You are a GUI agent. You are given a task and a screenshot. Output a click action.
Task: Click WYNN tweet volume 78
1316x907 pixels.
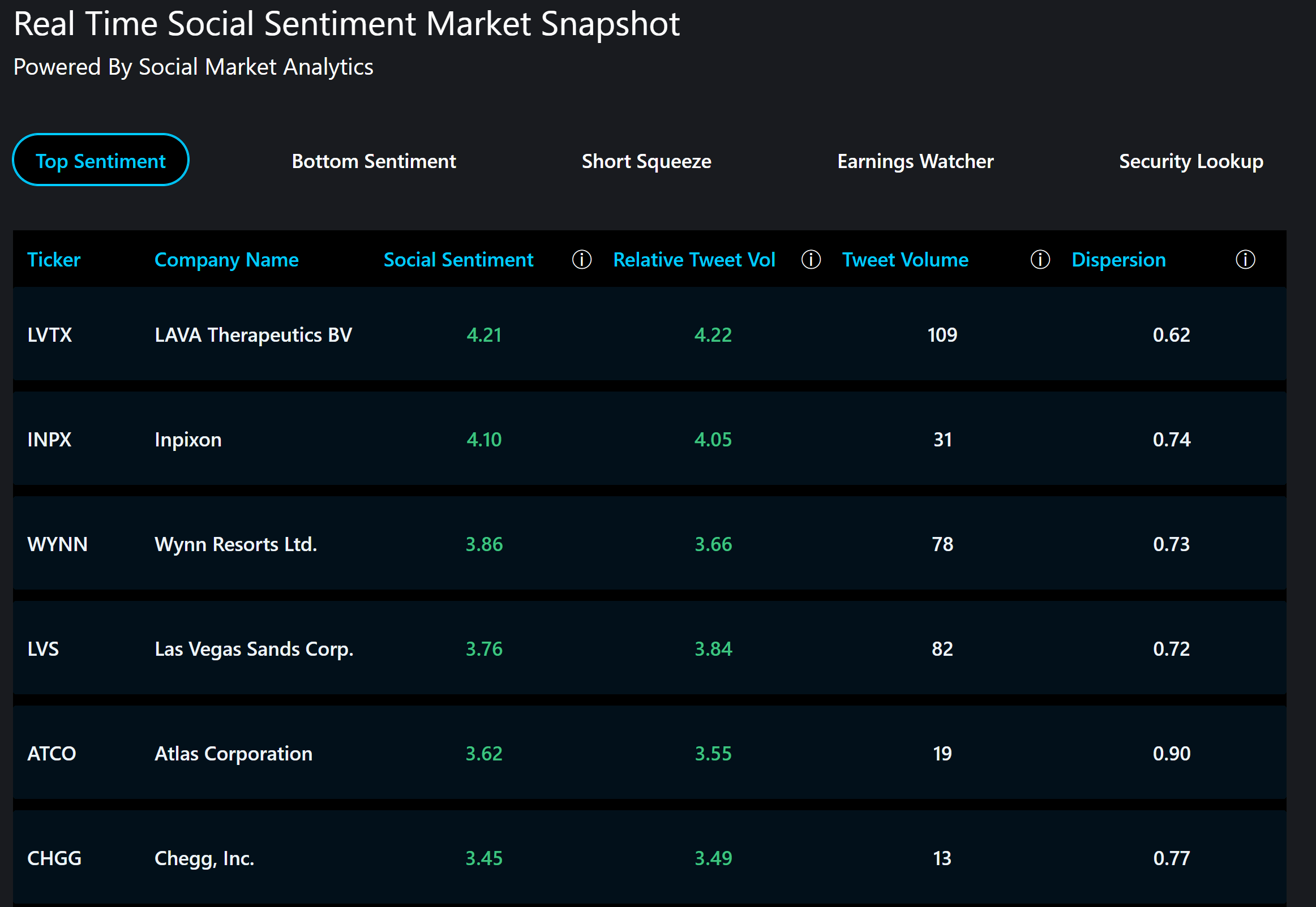[942, 544]
